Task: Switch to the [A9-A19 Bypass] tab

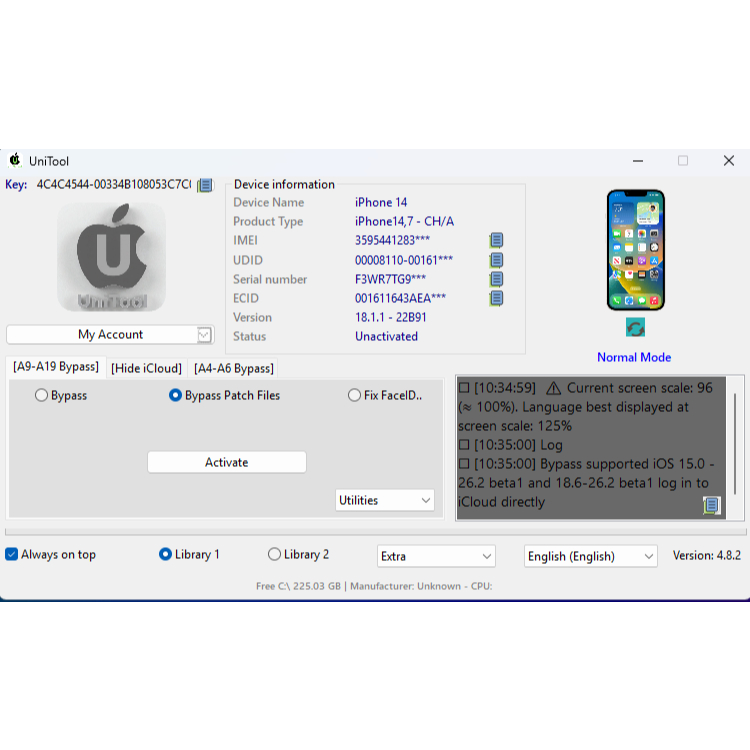Action: (56, 367)
